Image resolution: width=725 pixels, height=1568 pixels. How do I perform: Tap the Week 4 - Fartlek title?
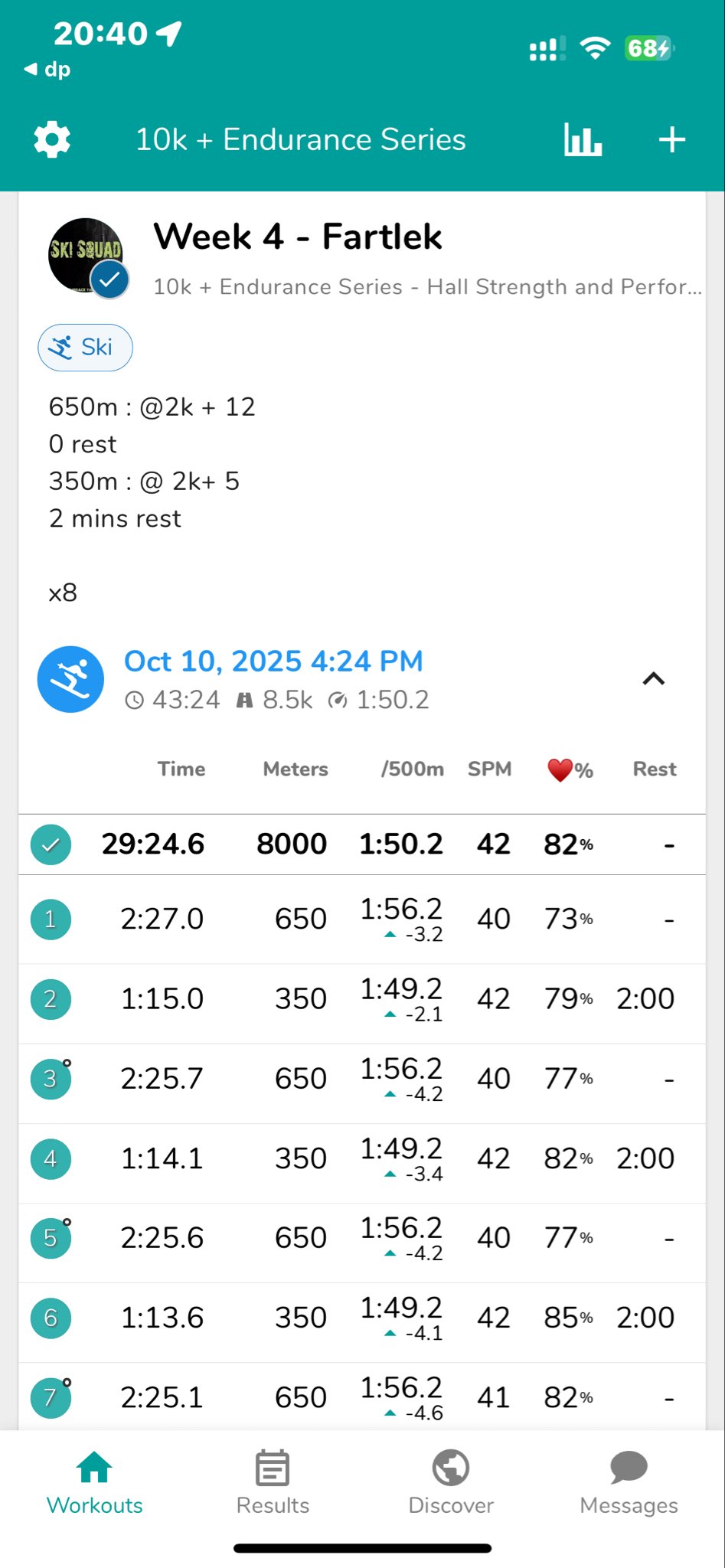click(x=297, y=237)
